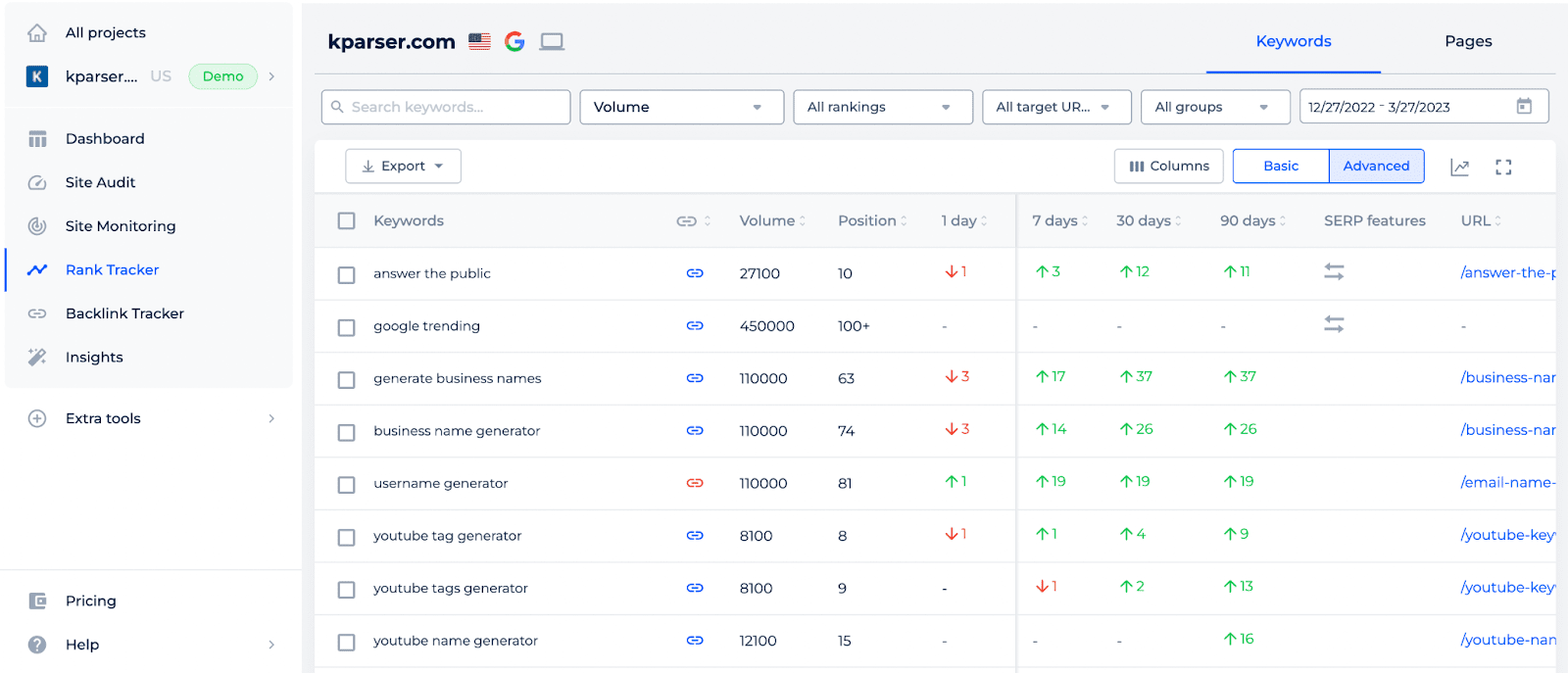Expand the Extra tools submenu arrow
This screenshot has height=673, width=1568.
click(271, 418)
